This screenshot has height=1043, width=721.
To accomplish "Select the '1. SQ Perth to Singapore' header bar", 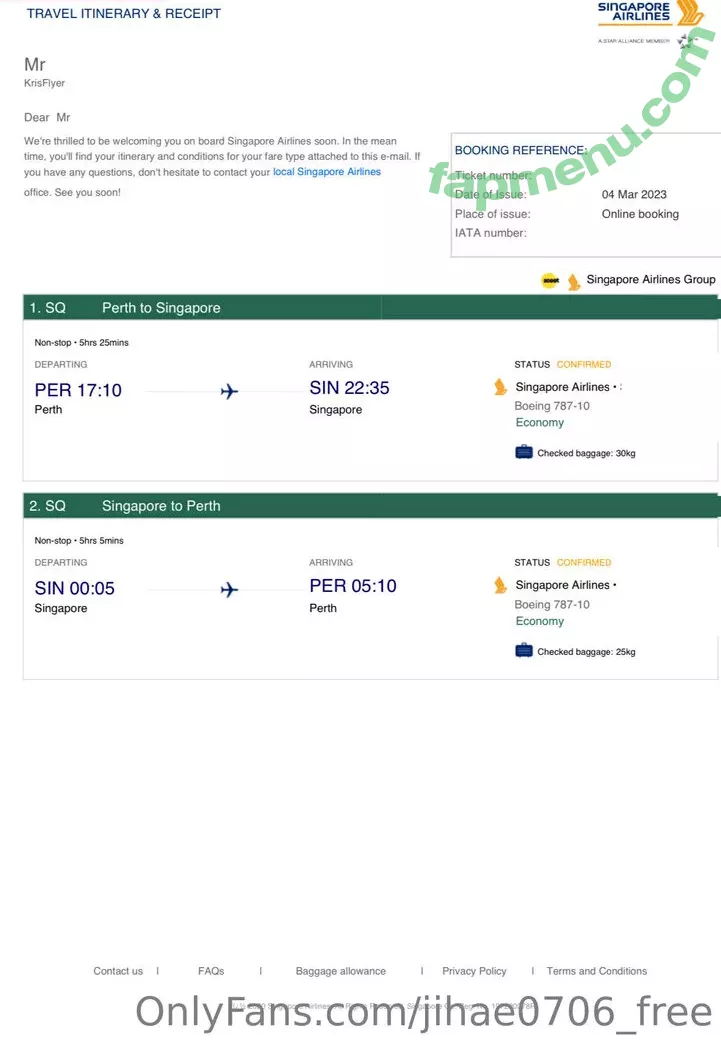I will (372, 307).
